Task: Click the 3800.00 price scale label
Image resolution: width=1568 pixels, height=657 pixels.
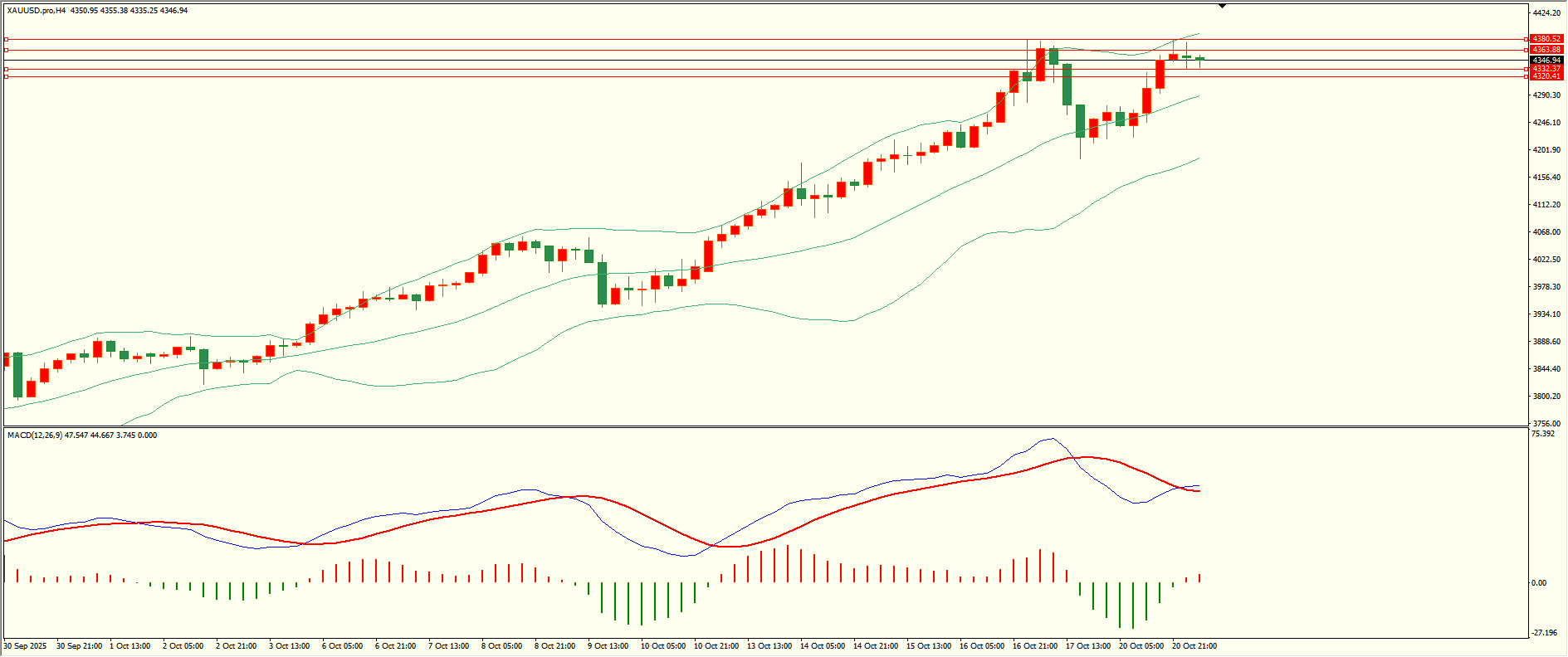Action: (1546, 397)
